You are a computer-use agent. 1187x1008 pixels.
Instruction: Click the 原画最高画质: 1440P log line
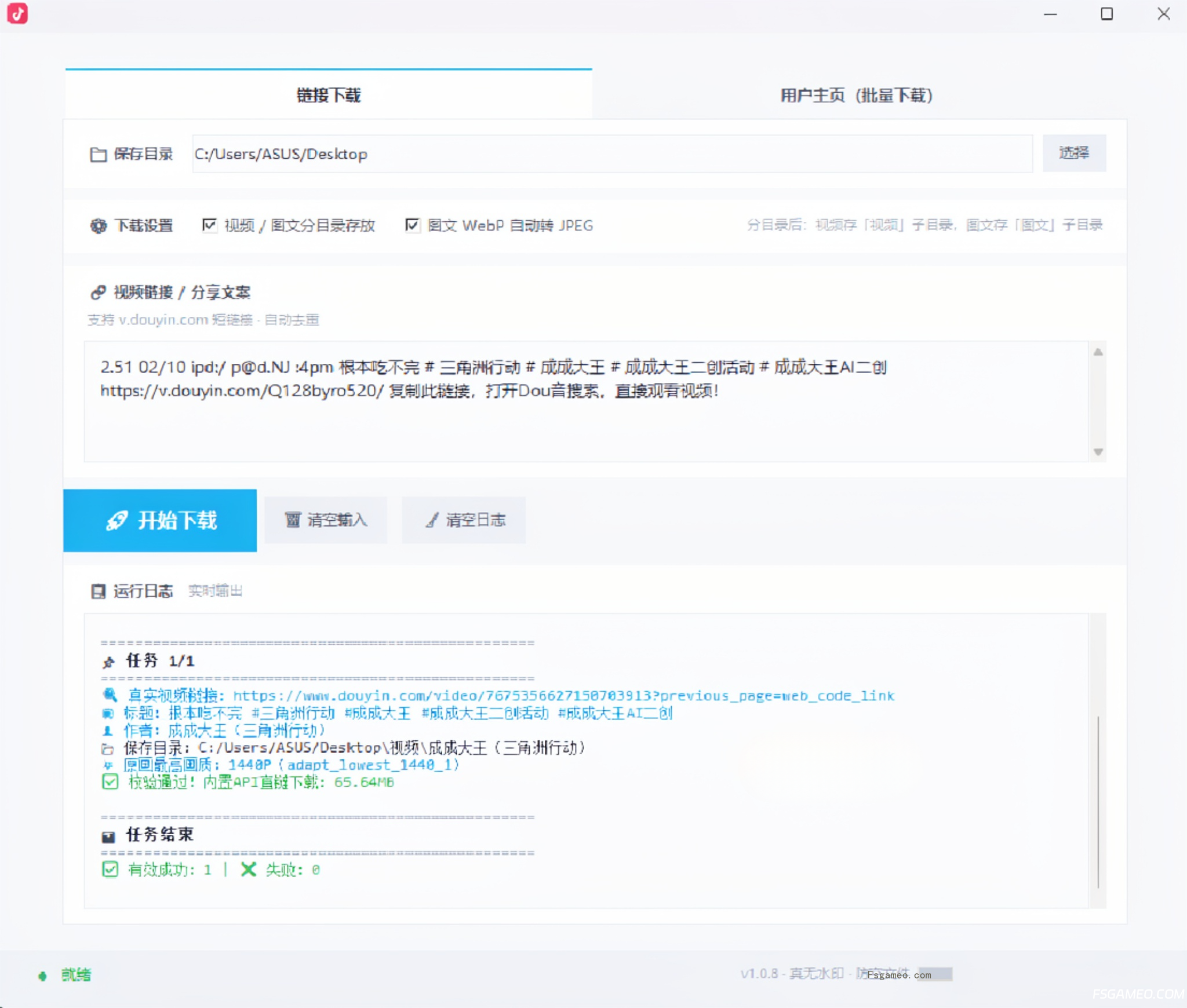click(x=292, y=765)
